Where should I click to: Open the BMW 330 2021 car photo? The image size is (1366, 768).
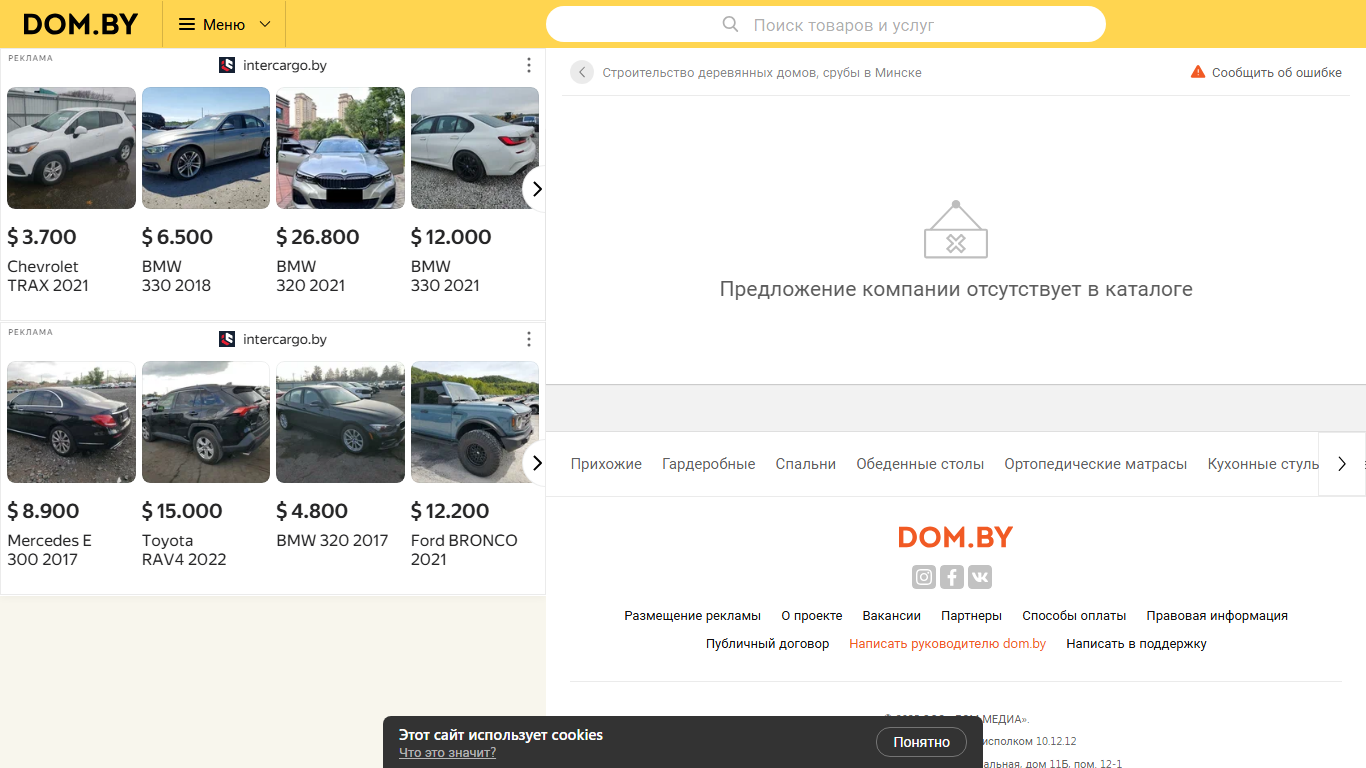[475, 148]
